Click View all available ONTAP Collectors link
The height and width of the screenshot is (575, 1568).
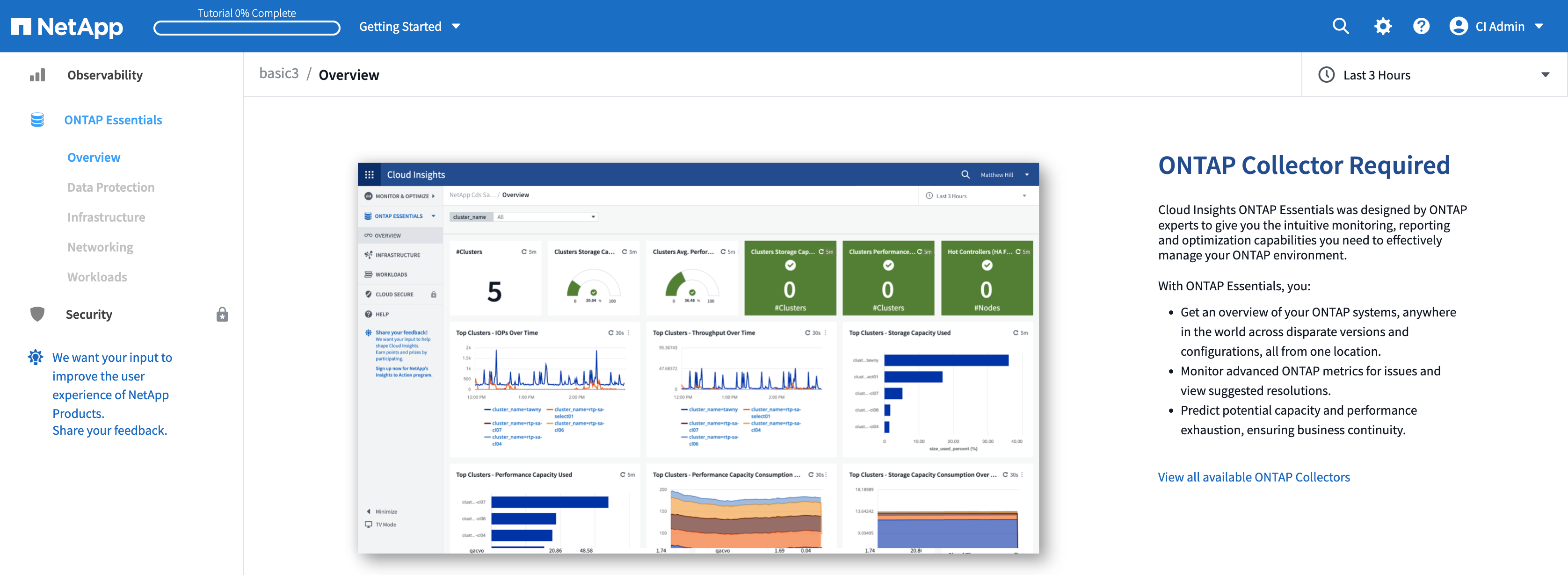click(x=1253, y=477)
